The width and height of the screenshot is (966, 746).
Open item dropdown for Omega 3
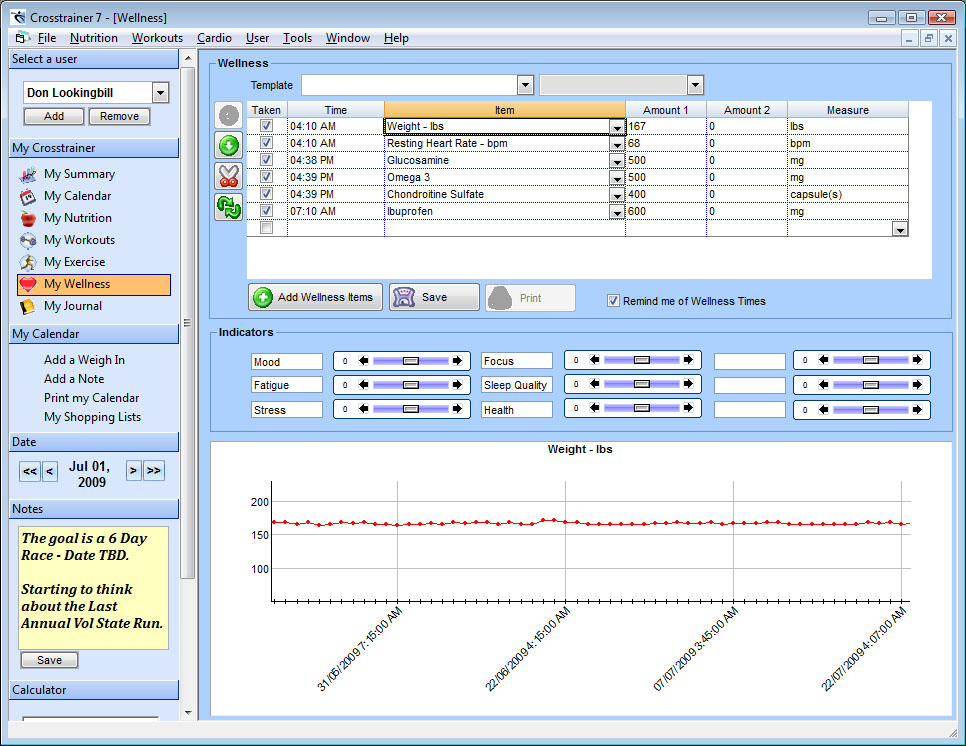(617, 178)
